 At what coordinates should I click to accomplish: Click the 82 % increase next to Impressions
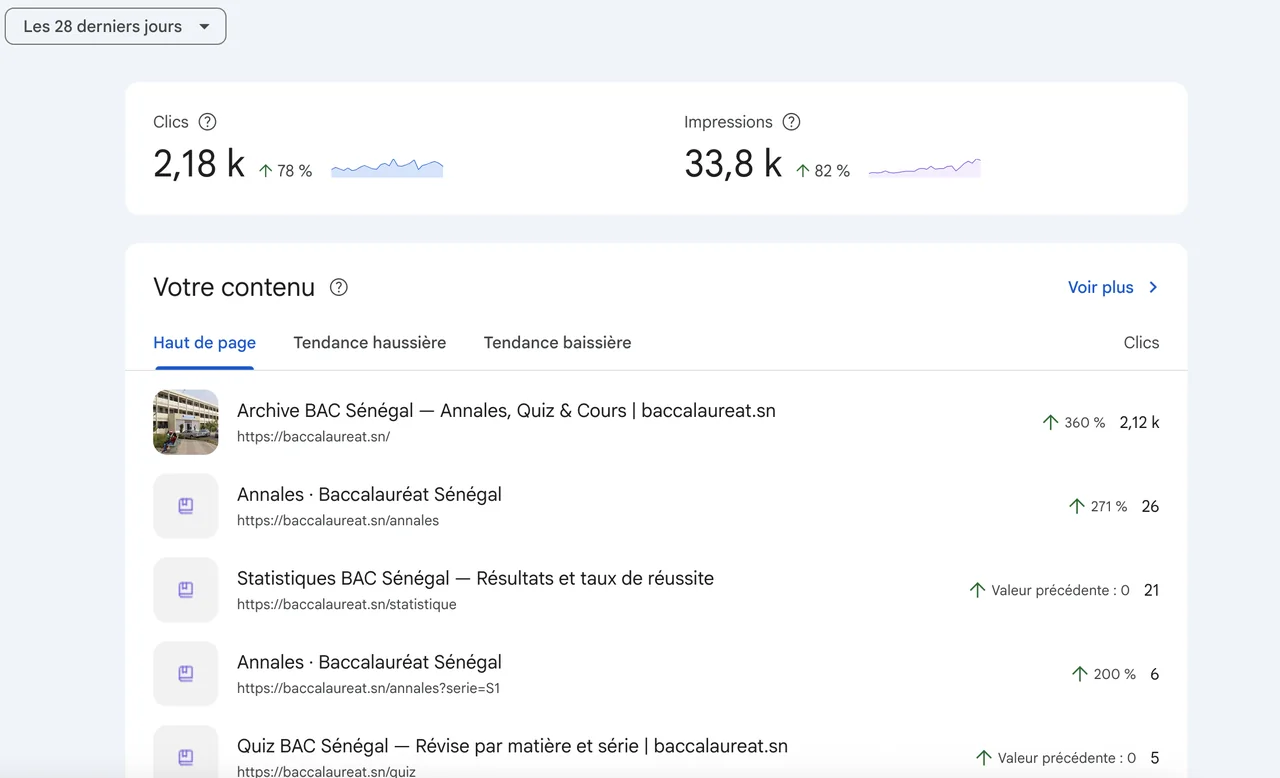click(823, 171)
